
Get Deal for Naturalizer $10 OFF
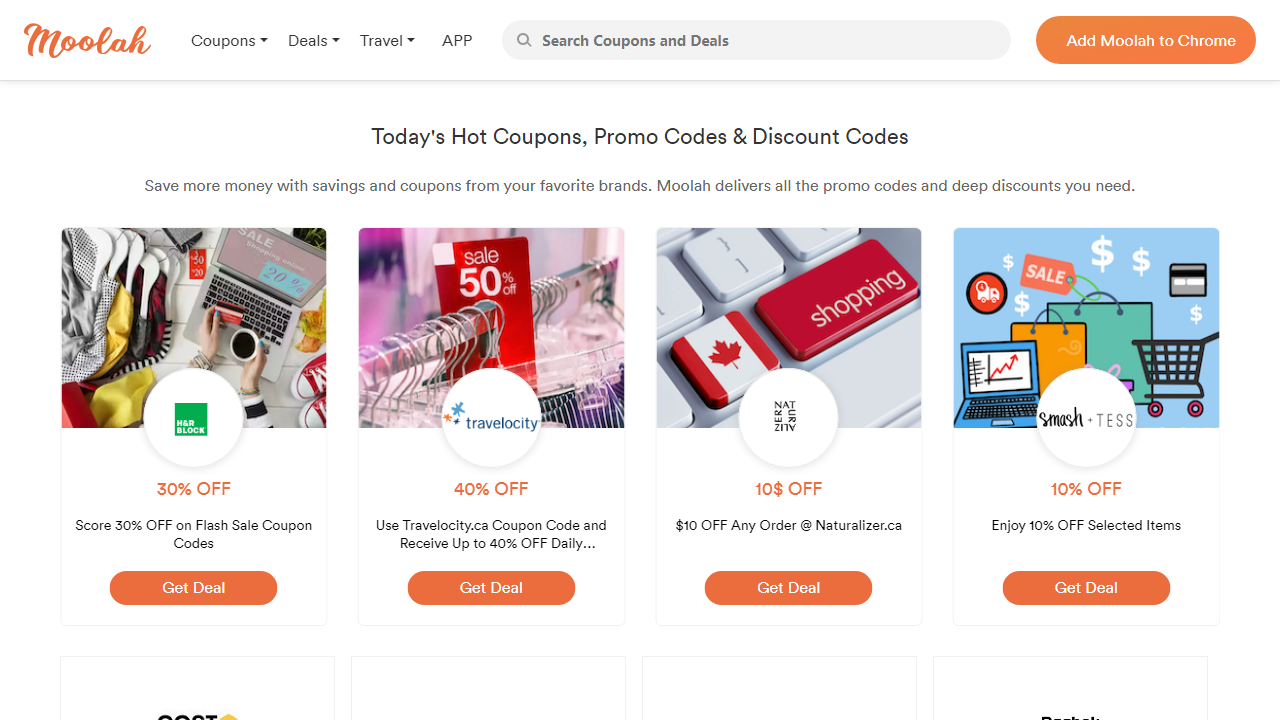click(788, 588)
